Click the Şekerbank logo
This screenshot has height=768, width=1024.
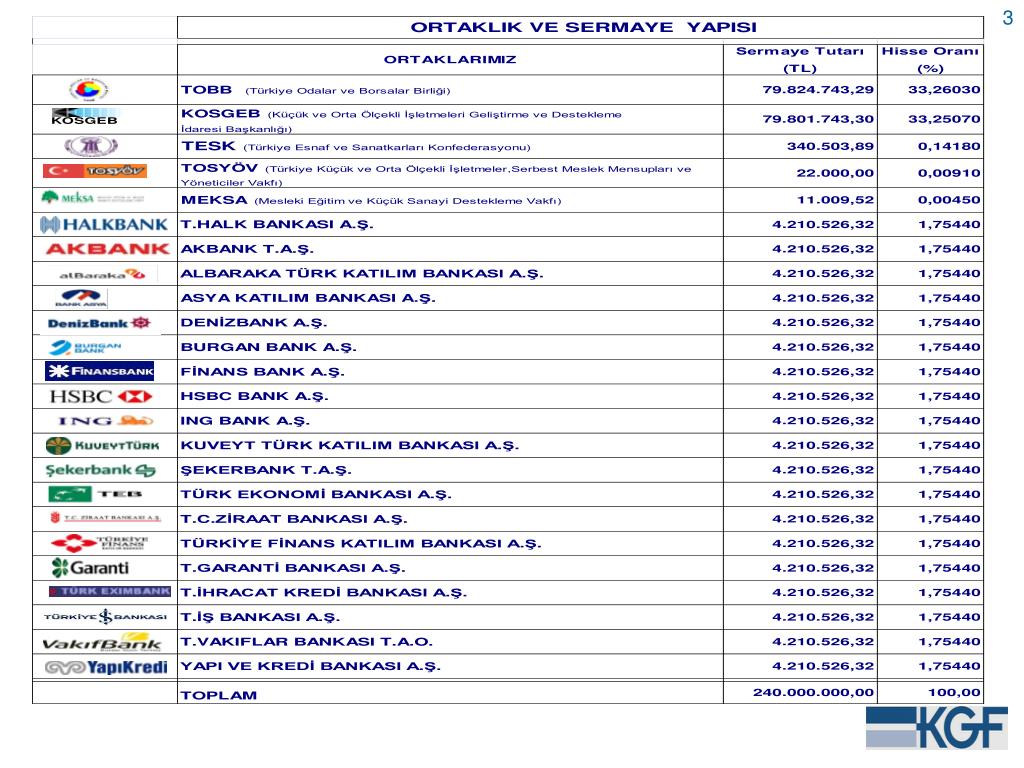101,470
